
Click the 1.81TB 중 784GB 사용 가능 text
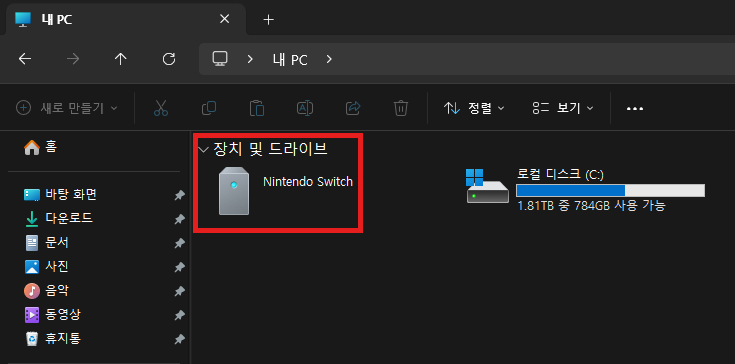pyautogui.click(x=592, y=206)
